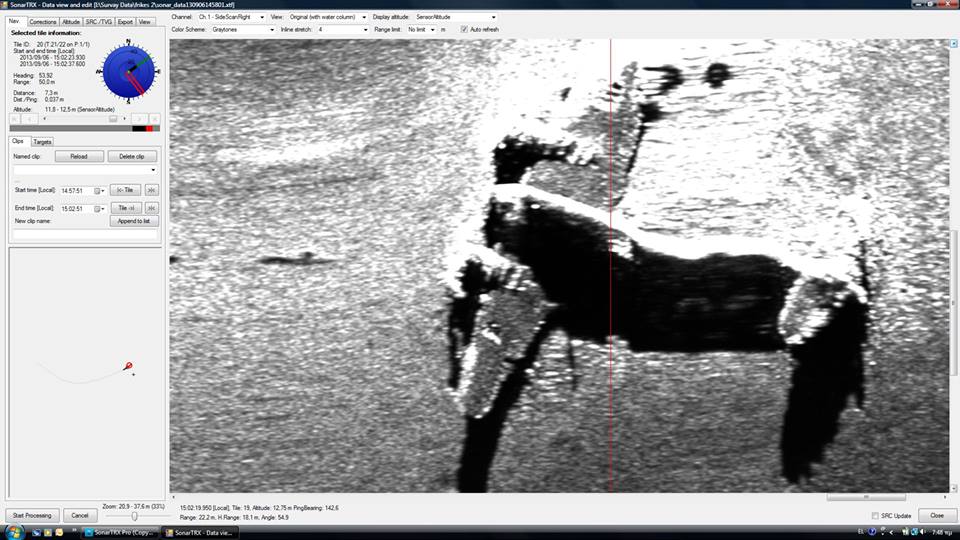
Task: Open the Channel dropdown
Action: coord(231,17)
